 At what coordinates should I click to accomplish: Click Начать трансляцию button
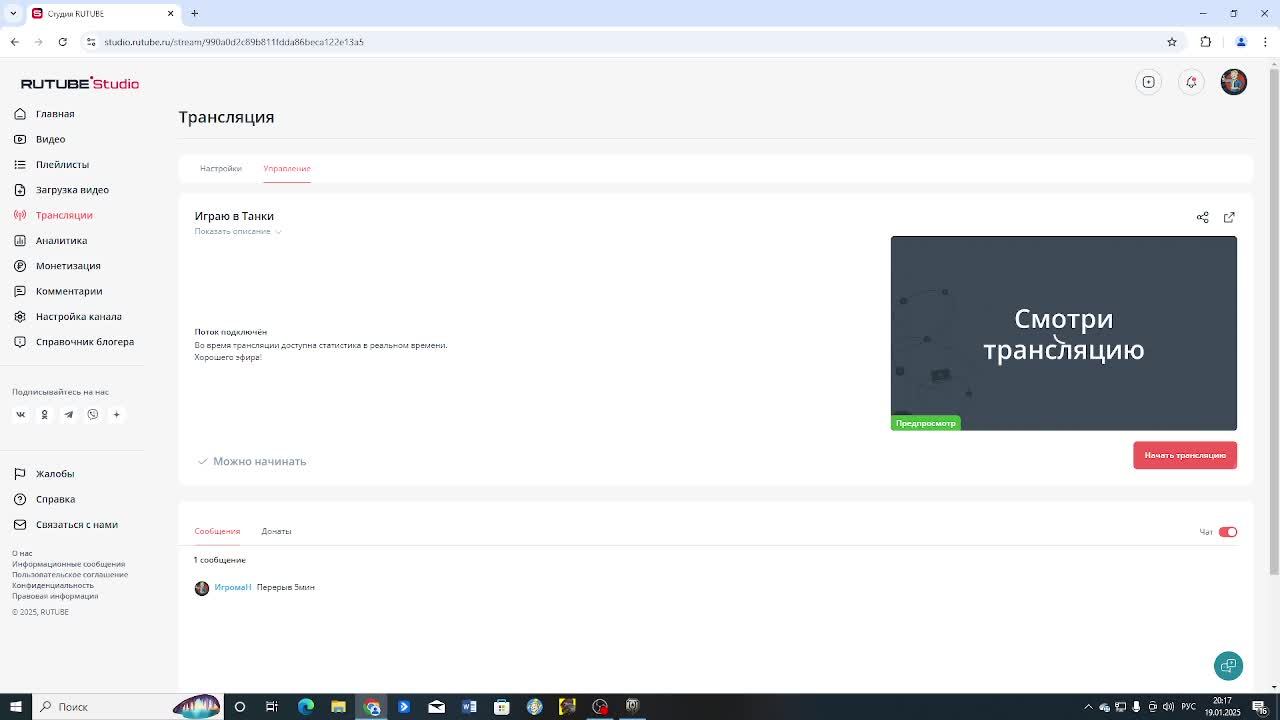coord(1185,455)
